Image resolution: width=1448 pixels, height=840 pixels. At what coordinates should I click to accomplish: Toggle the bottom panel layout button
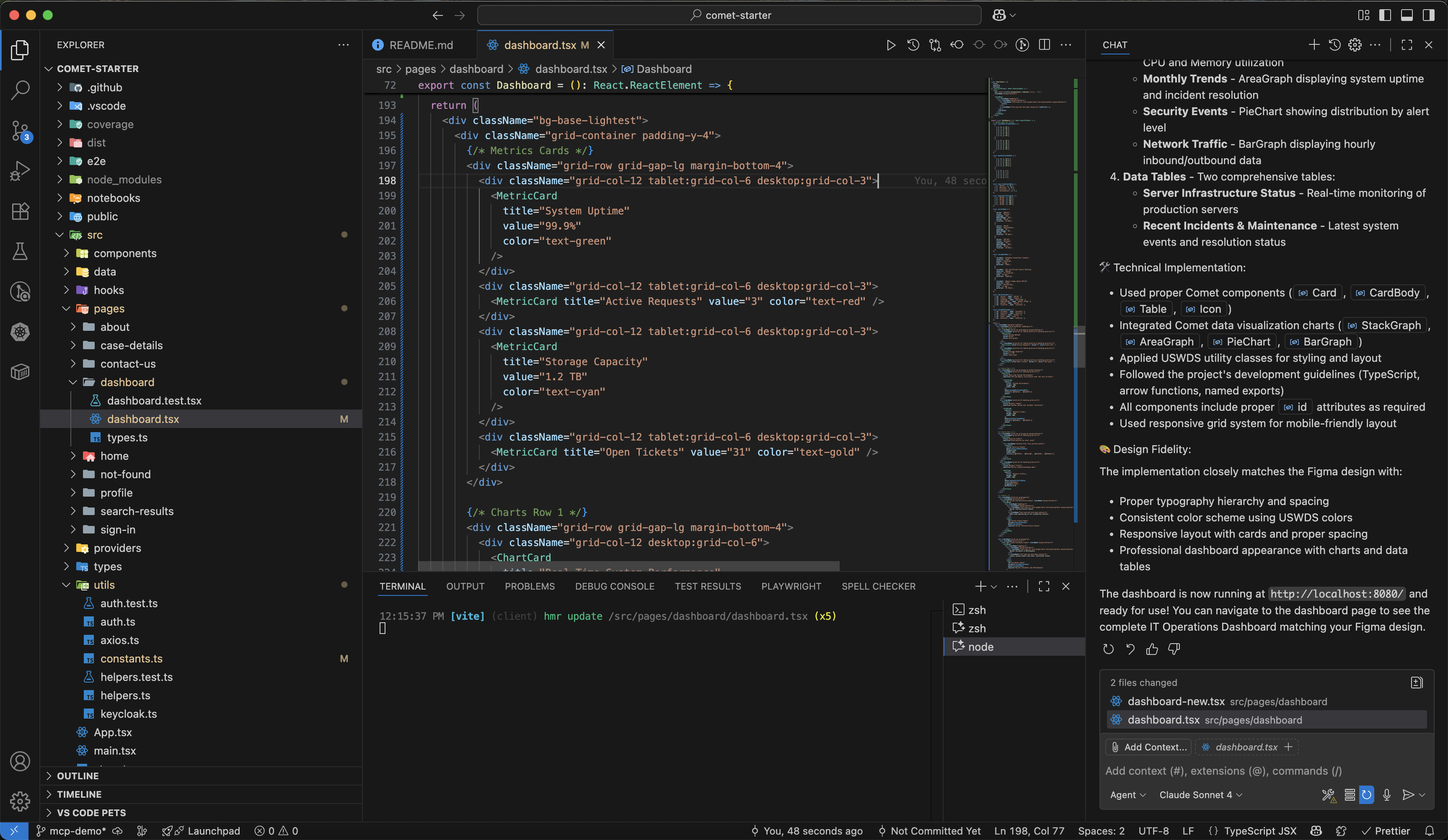(x=1407, y=15)
